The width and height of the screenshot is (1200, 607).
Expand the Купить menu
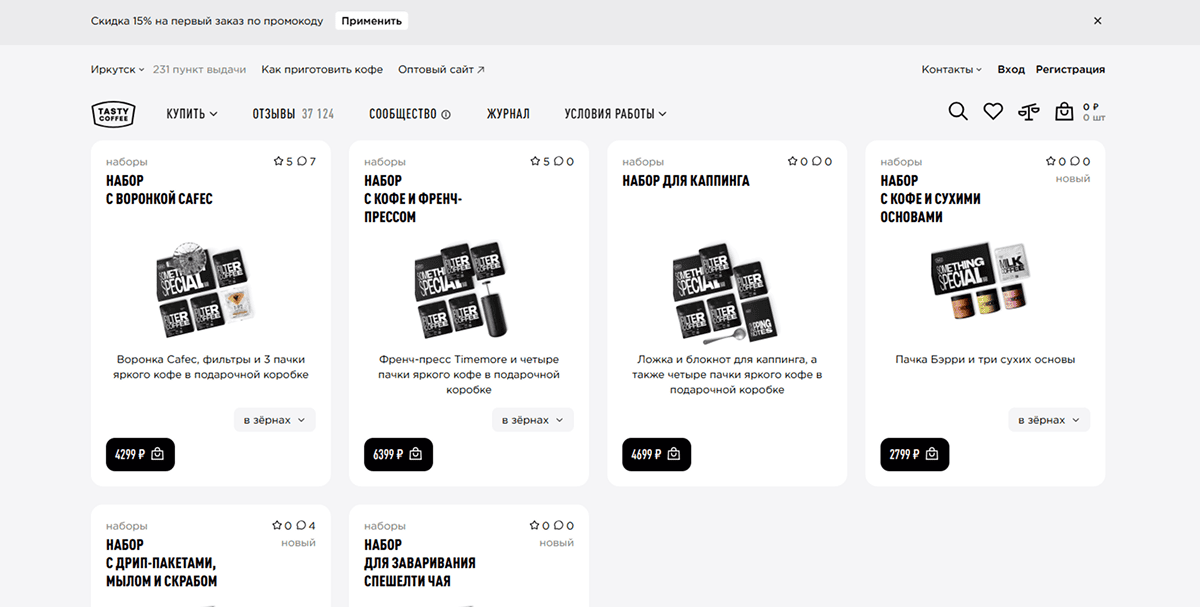click(x=192, y=114)
